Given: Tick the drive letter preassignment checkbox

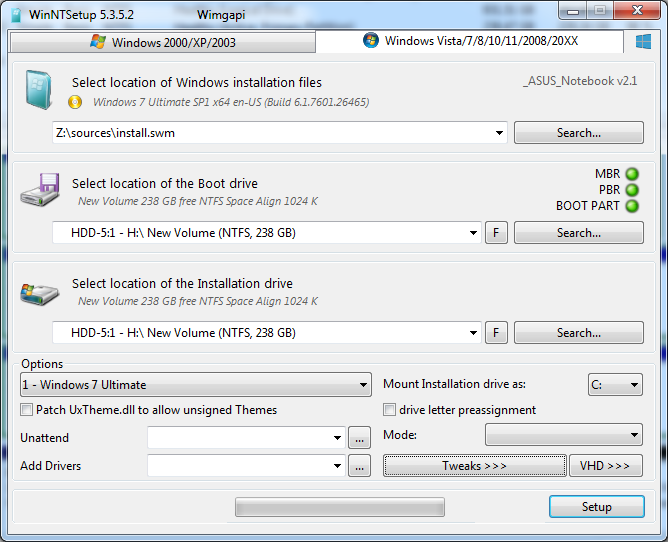Looking at the screenshot, I should coord(389,410).
